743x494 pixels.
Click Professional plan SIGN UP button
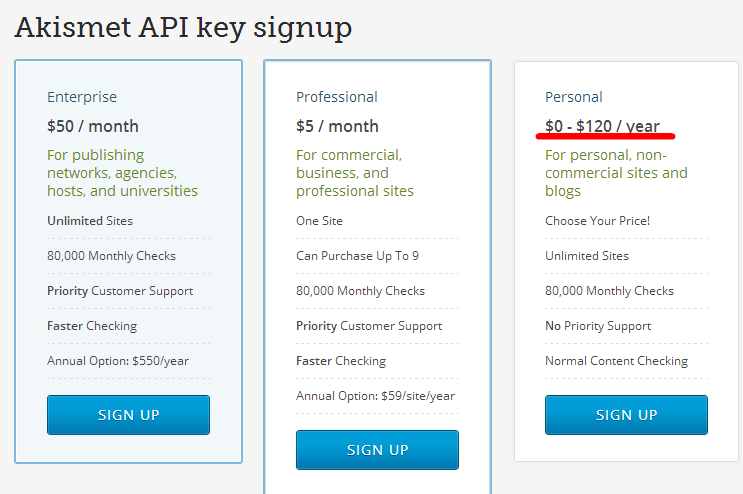(377, 450)
